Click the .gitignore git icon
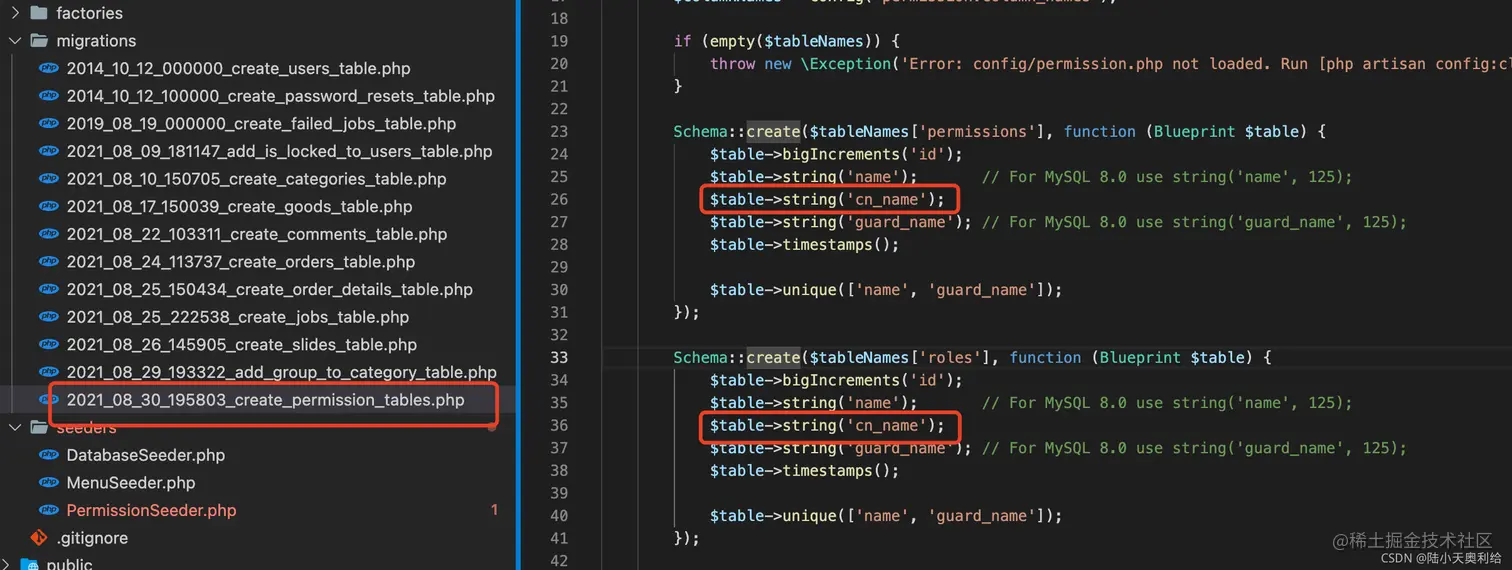The image size is (1512, 570). click(39, 538)
